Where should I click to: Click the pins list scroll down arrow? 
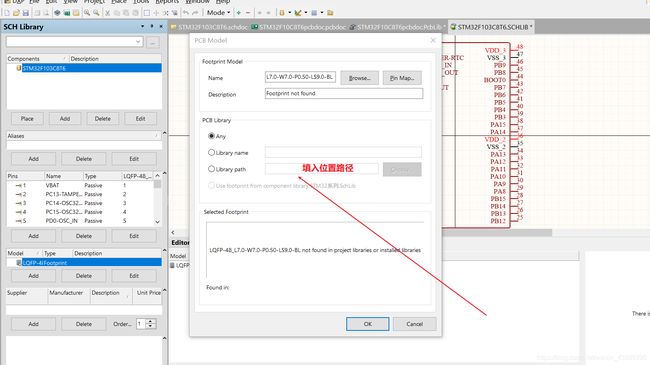[158, 222]
